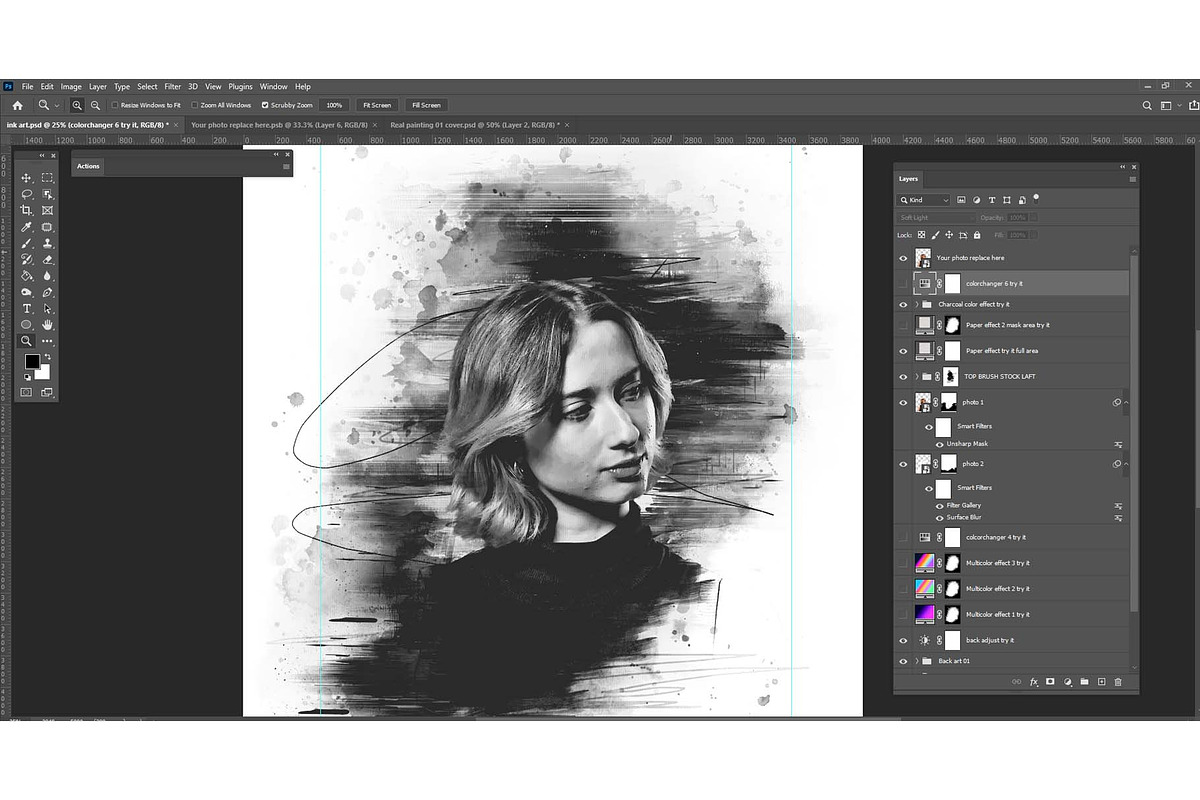Select the Object Selection tool
Screen dimensions: 1200x800
coord(47,194)
